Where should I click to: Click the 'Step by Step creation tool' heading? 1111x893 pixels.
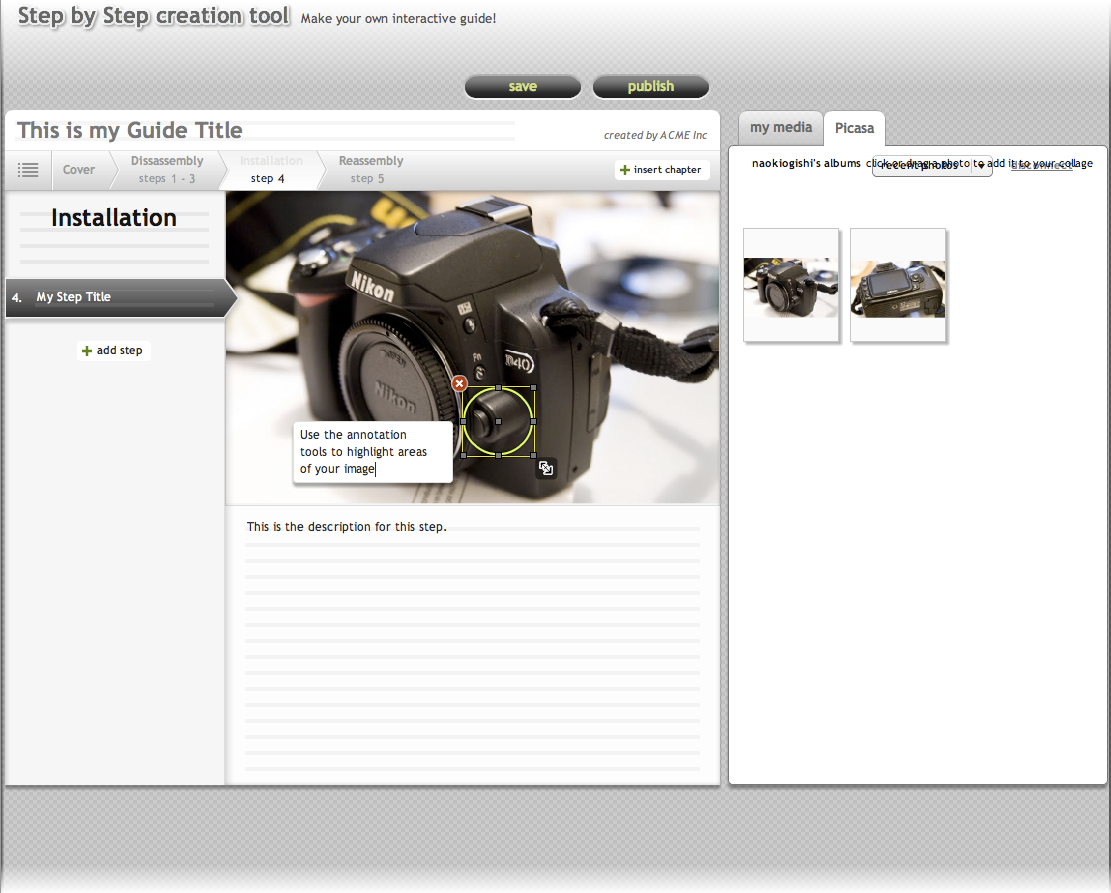[x=154, y=16]
